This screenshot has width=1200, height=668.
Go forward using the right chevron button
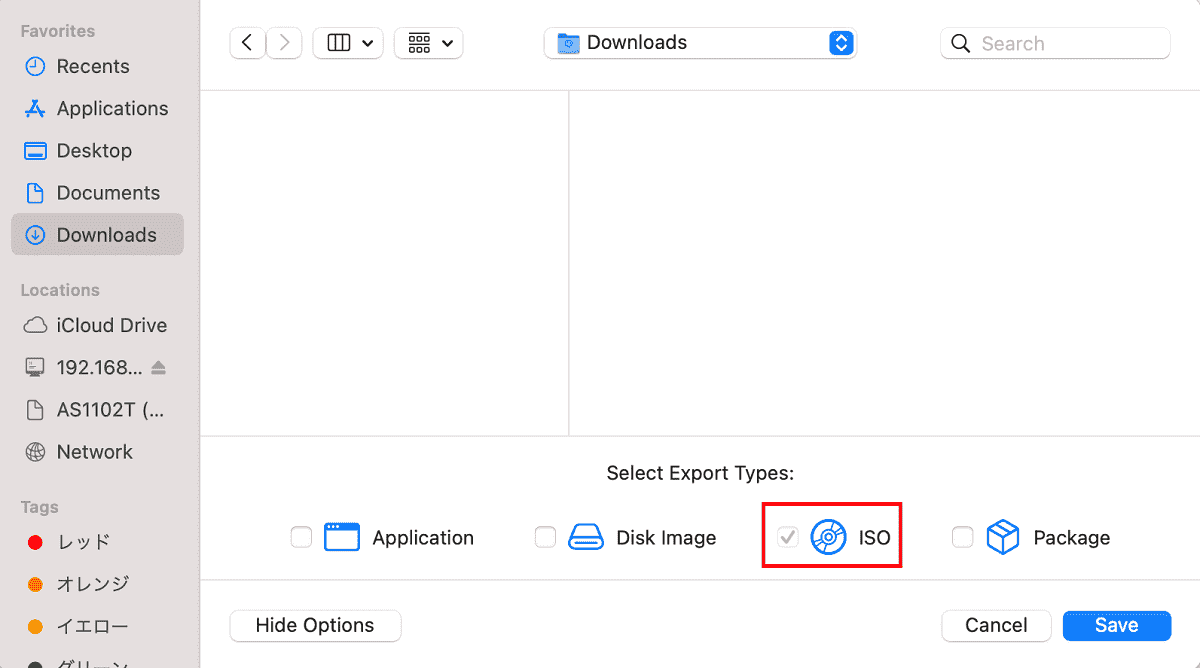284,43
